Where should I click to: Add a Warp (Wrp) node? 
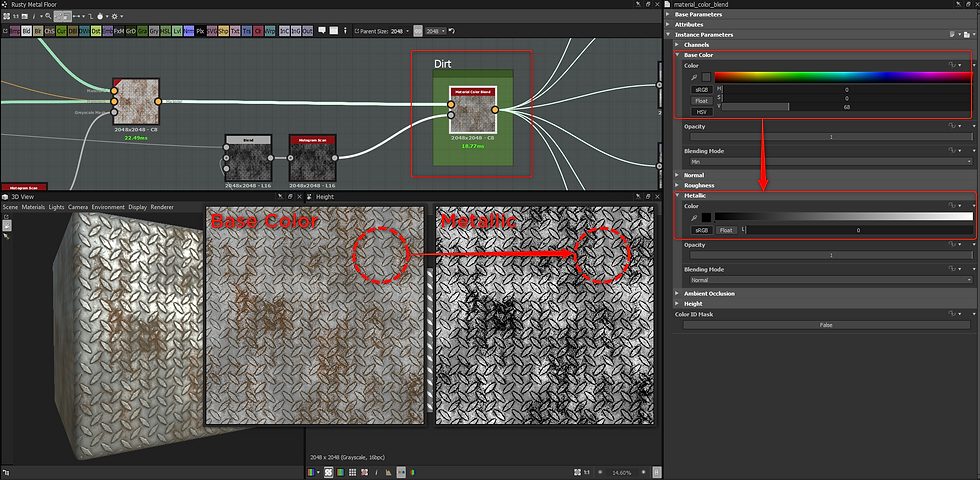(x=270, y=31)
